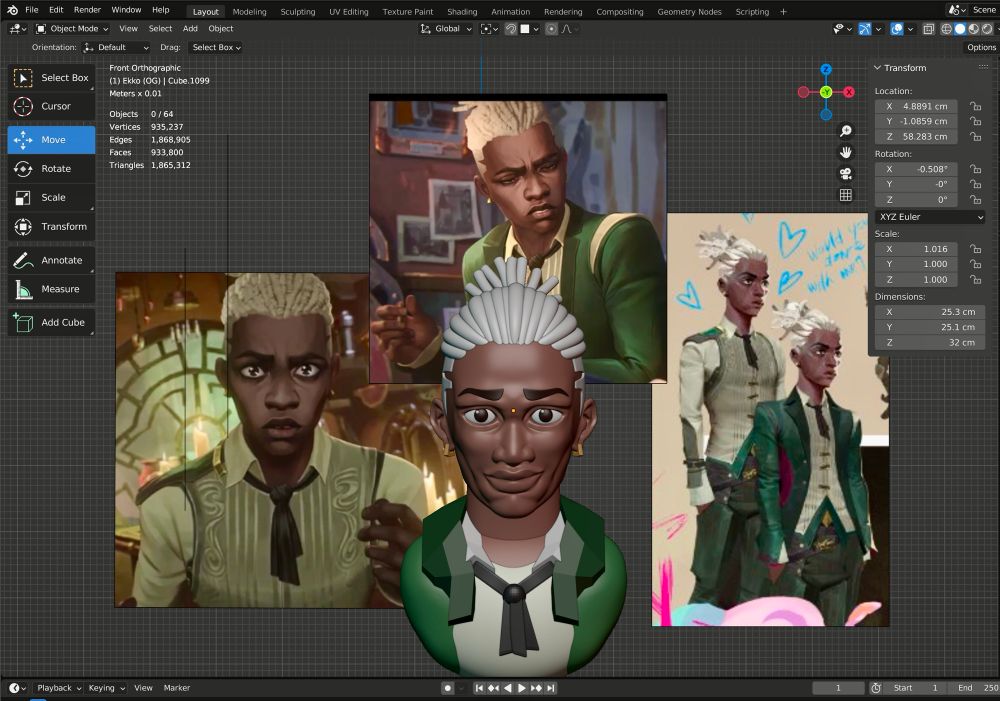The height and width of the screenshot is (701, 1000).
Task: Choose the Move tool
Action: [x=51, y=140]
